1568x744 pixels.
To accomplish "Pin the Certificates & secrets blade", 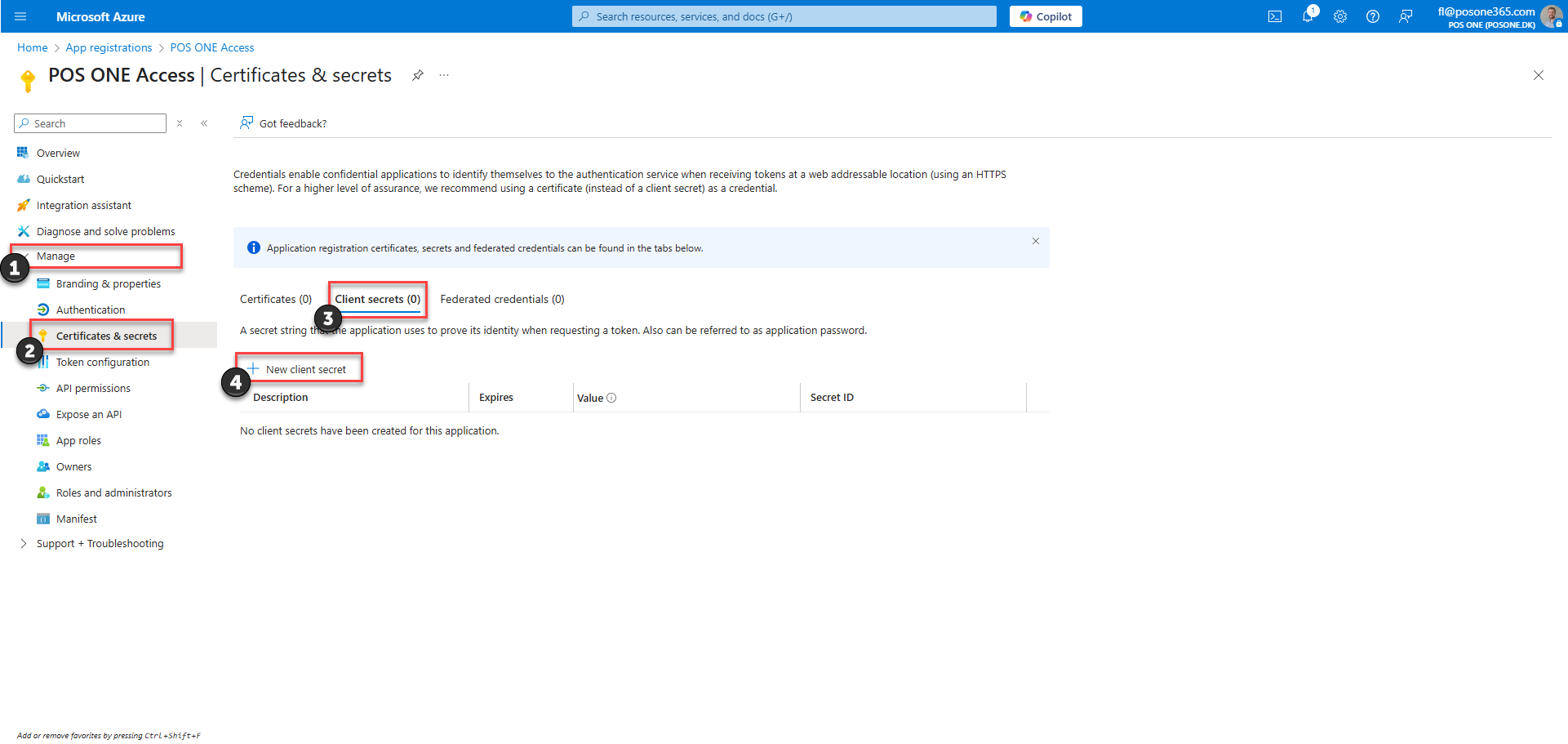I will pyautogui.click(x=417, y=75).
